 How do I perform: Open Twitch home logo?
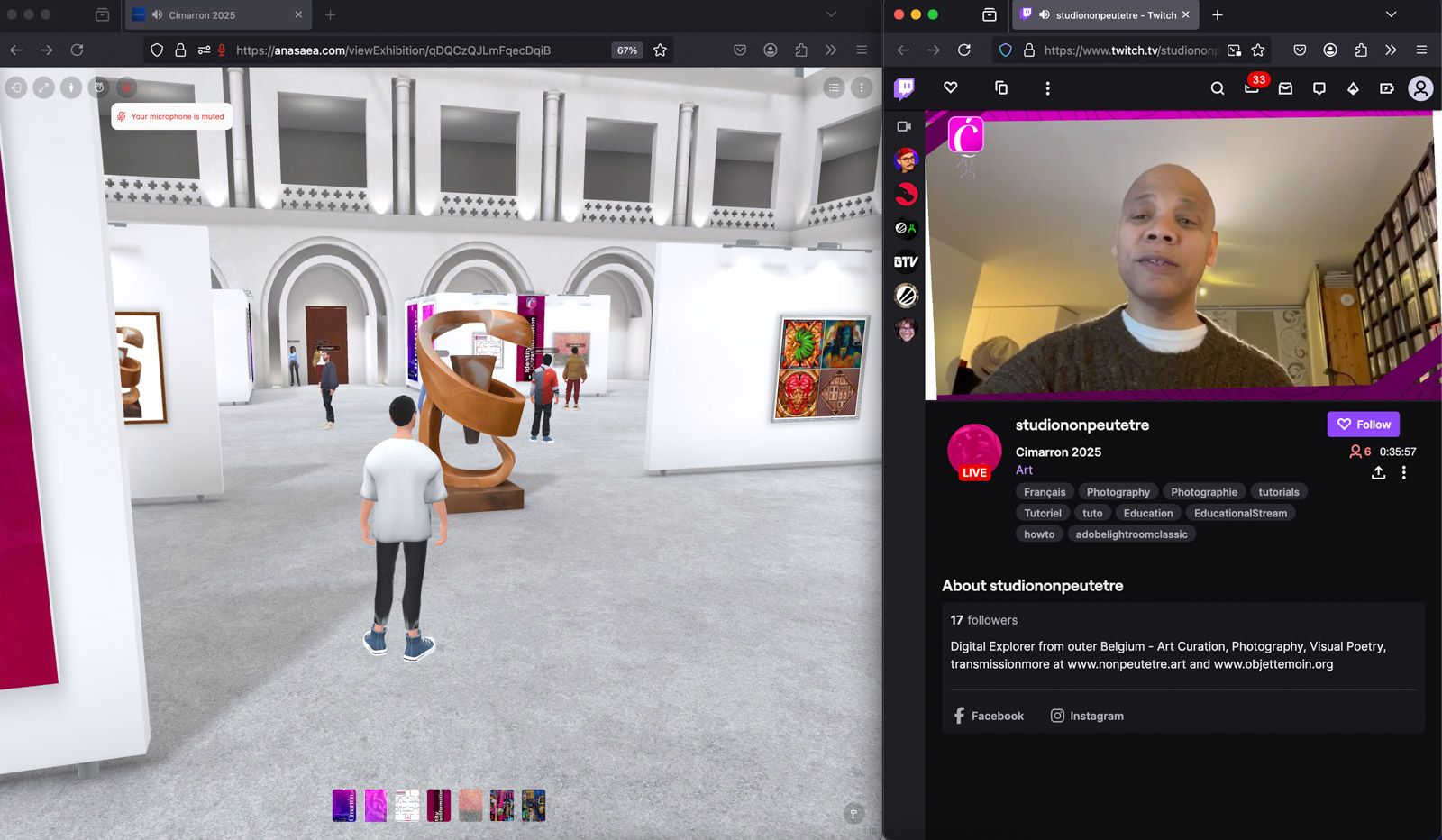pyautogui.click(x=904, y=87)
